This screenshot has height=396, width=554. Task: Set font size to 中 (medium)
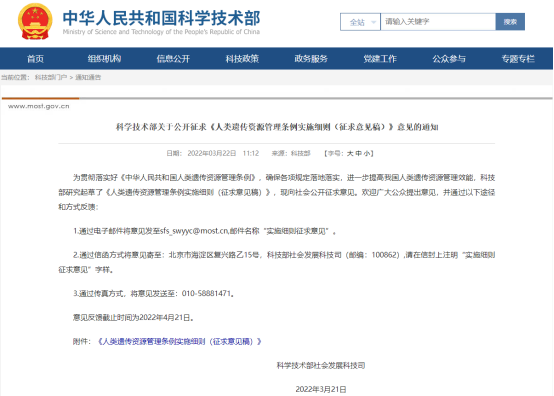coord(359,153)
